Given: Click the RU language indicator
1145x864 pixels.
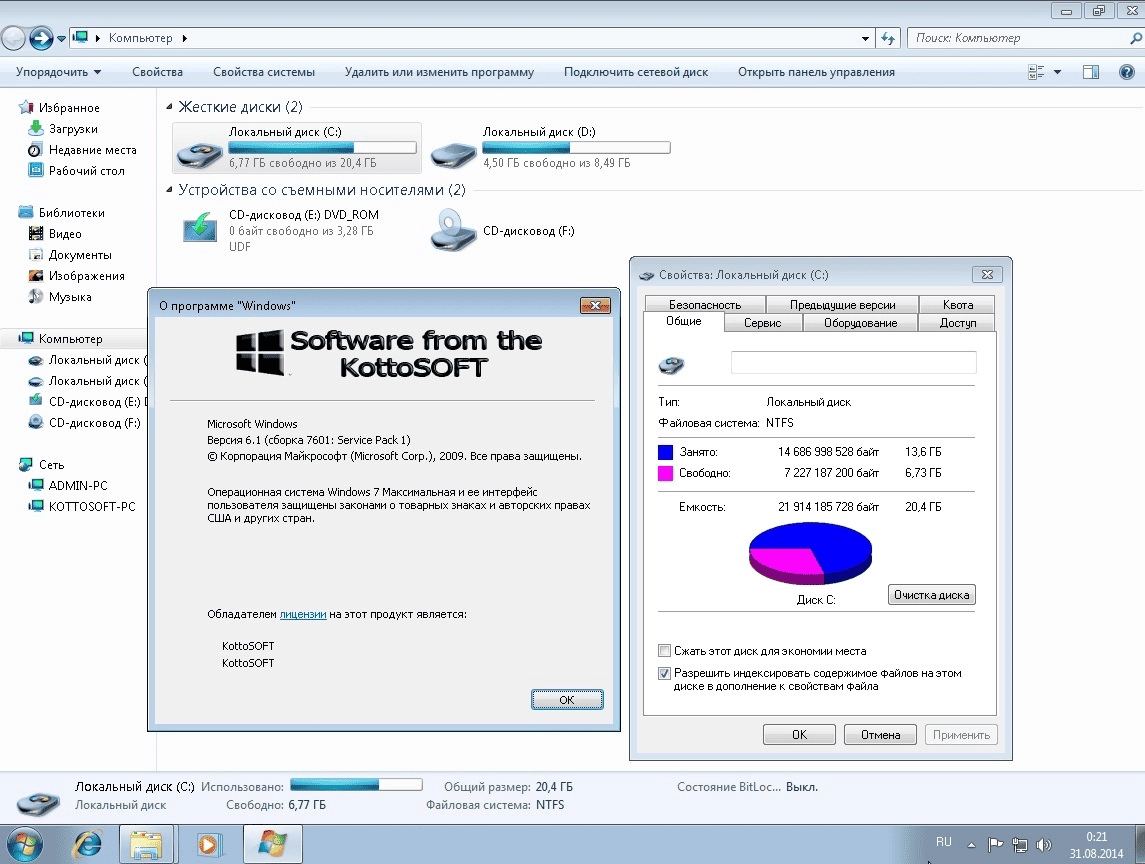Looking at the screenshot, I should (x=943, y=842).
